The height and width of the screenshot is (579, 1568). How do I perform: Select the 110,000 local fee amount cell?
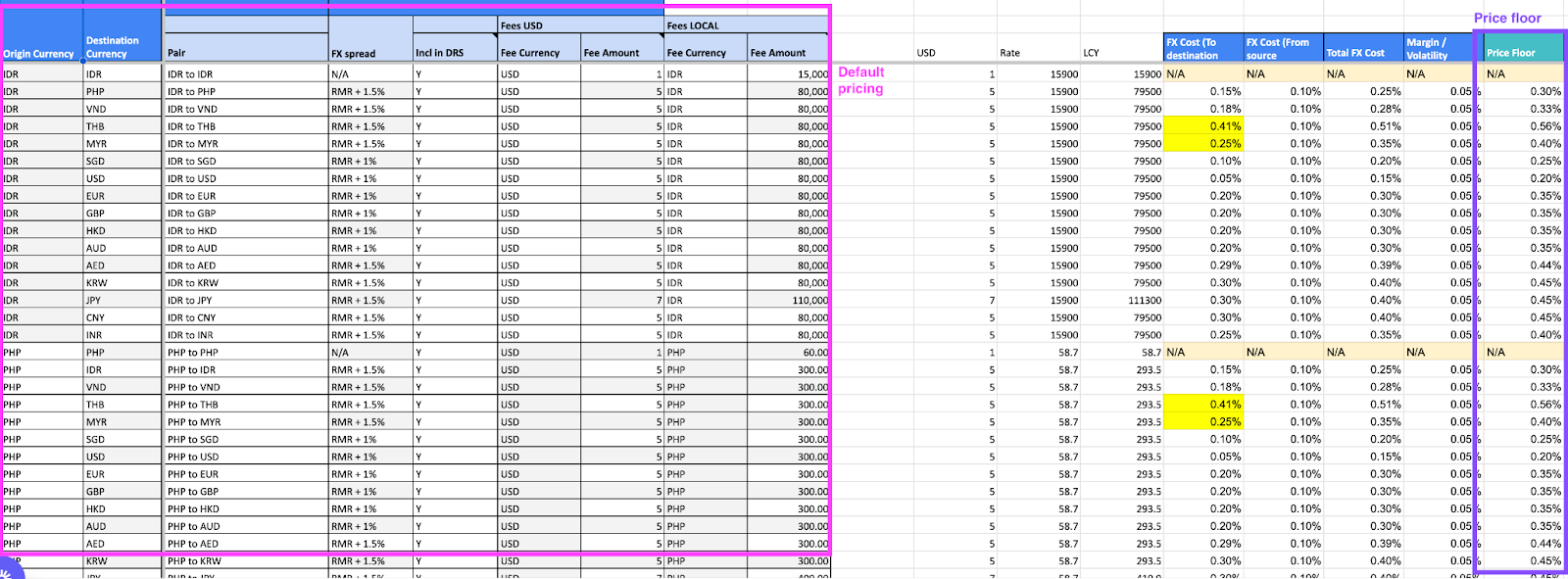pyautogui.click(x=788, y=300)
